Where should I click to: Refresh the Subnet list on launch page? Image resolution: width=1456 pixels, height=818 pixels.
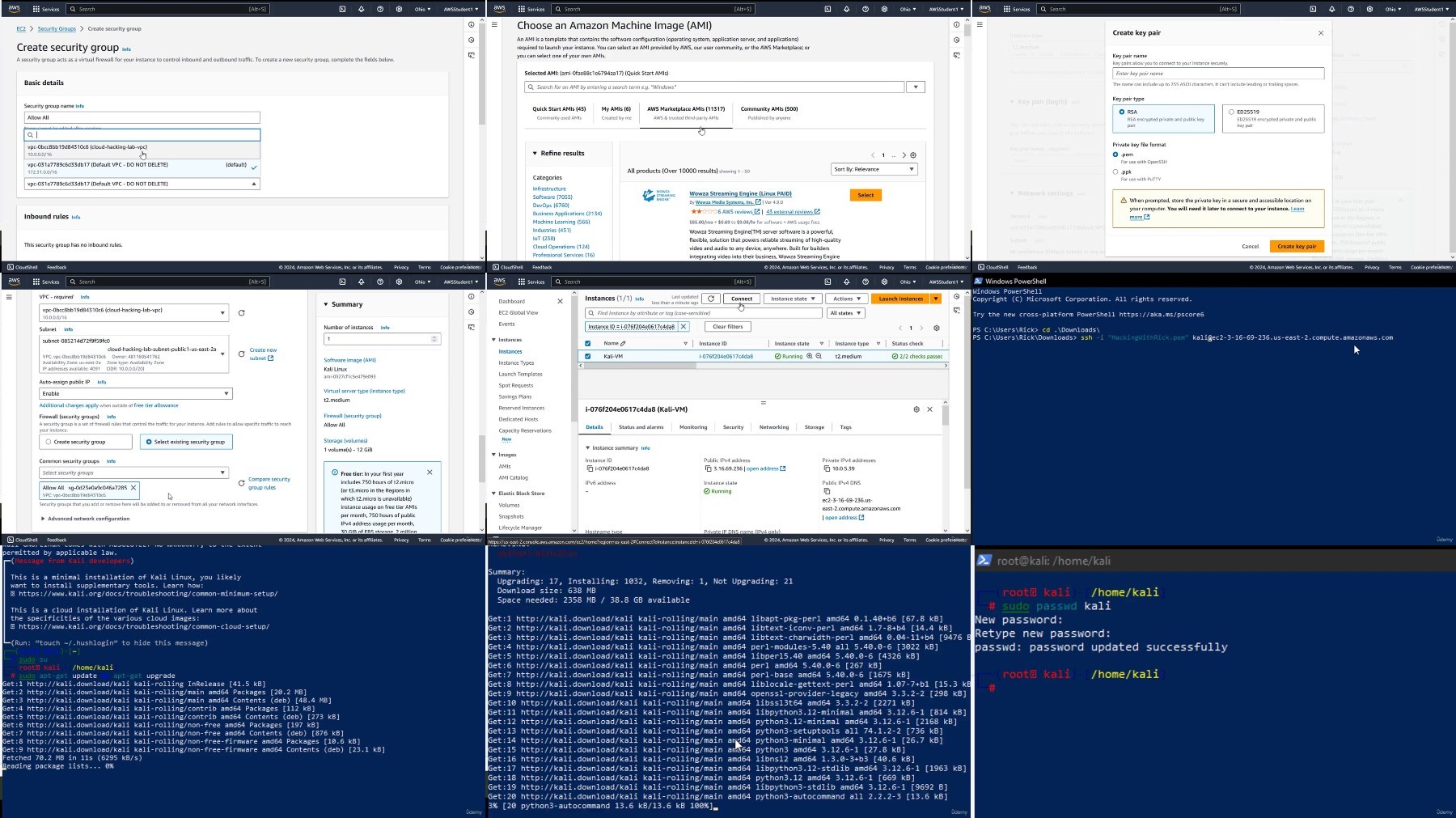tap(241, 354)
